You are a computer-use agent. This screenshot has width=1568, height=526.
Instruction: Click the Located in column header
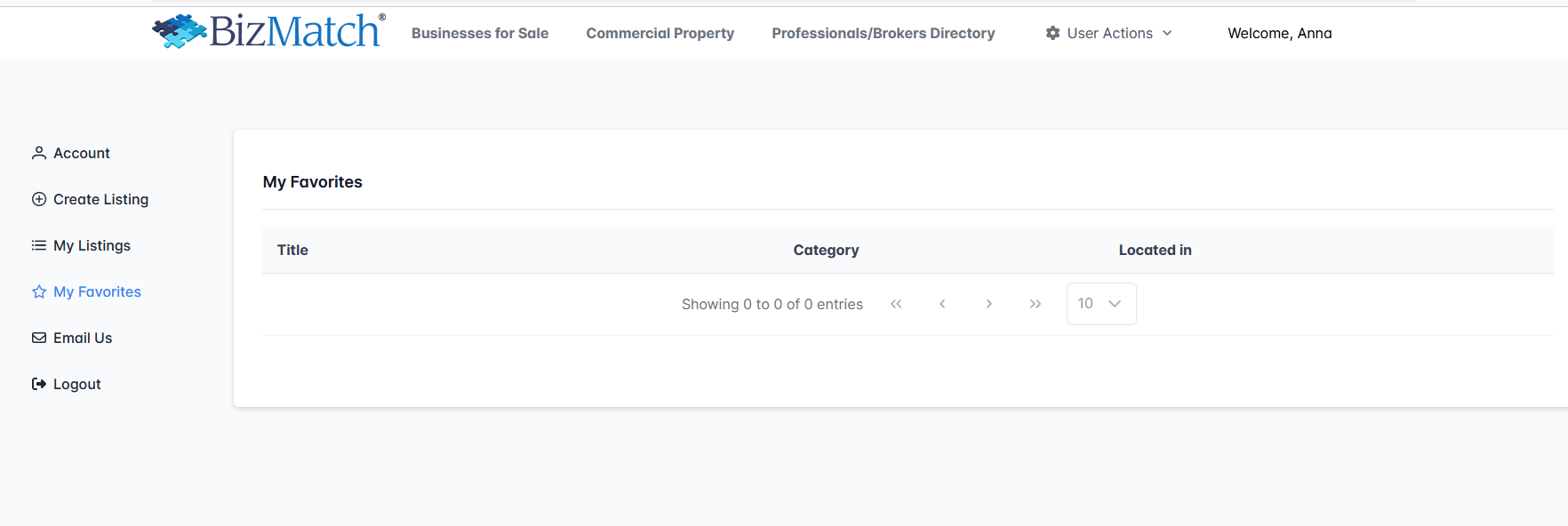pos(1155,250)
